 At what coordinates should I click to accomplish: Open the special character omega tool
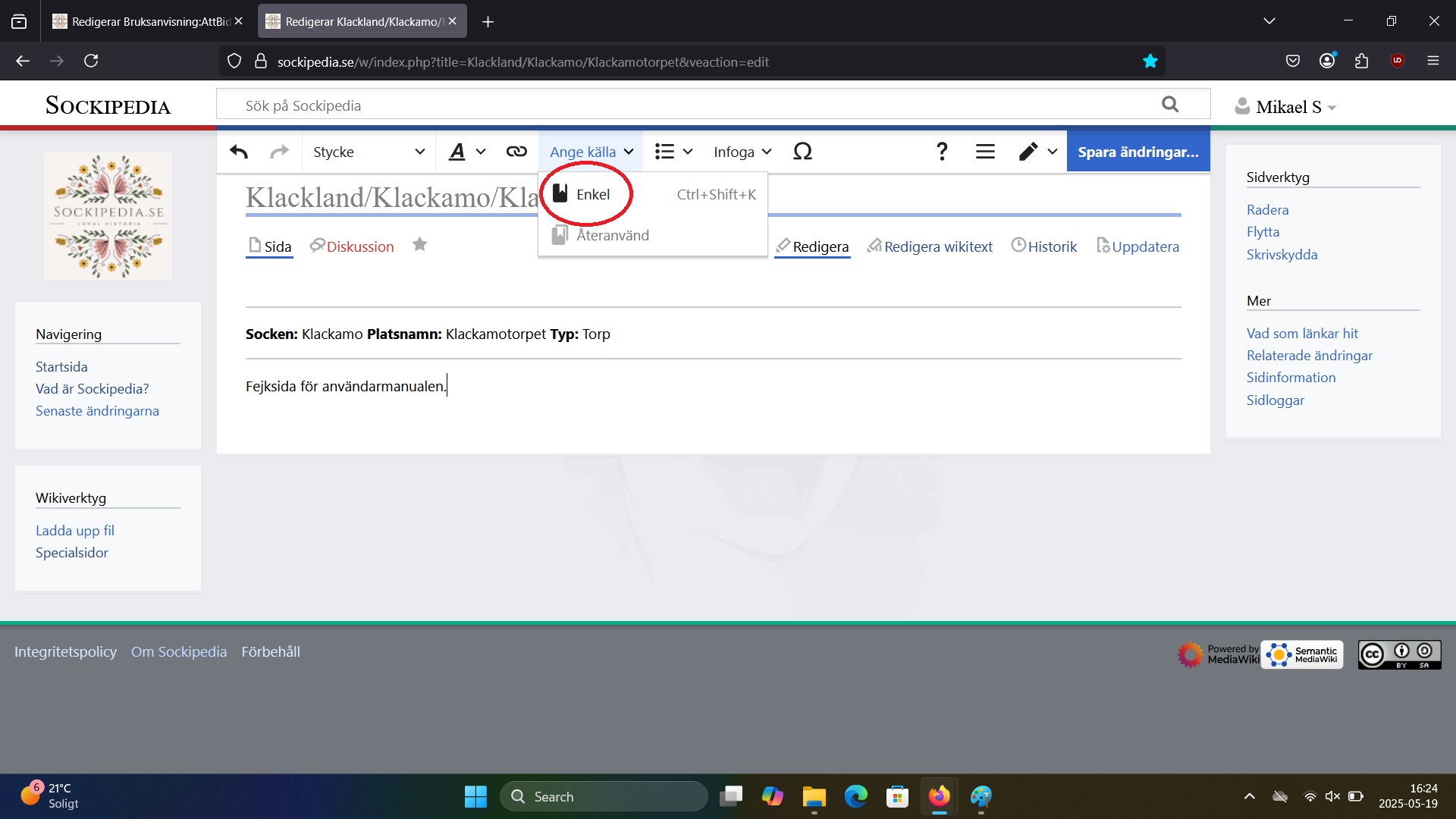click(802, 152)
